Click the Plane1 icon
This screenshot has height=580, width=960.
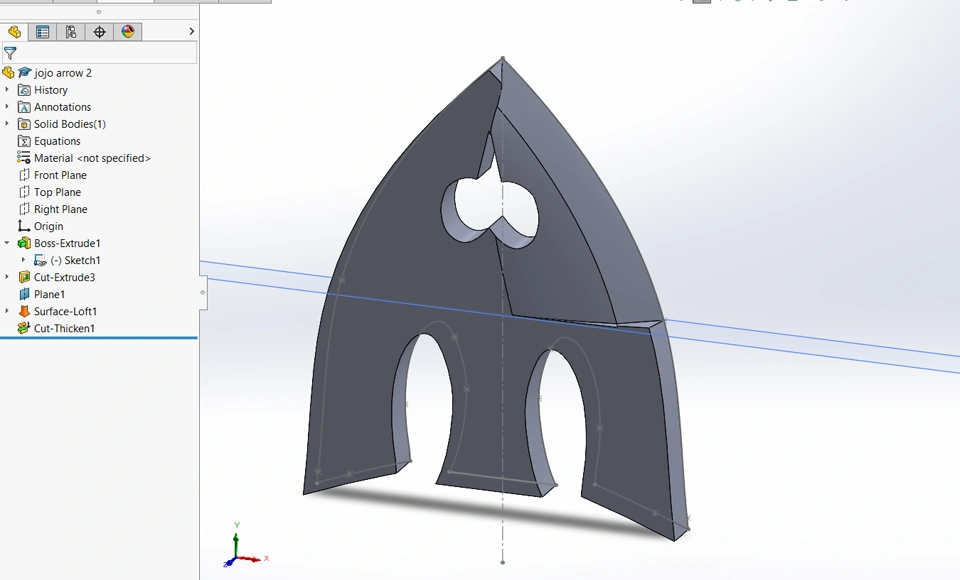pos(24,295)
